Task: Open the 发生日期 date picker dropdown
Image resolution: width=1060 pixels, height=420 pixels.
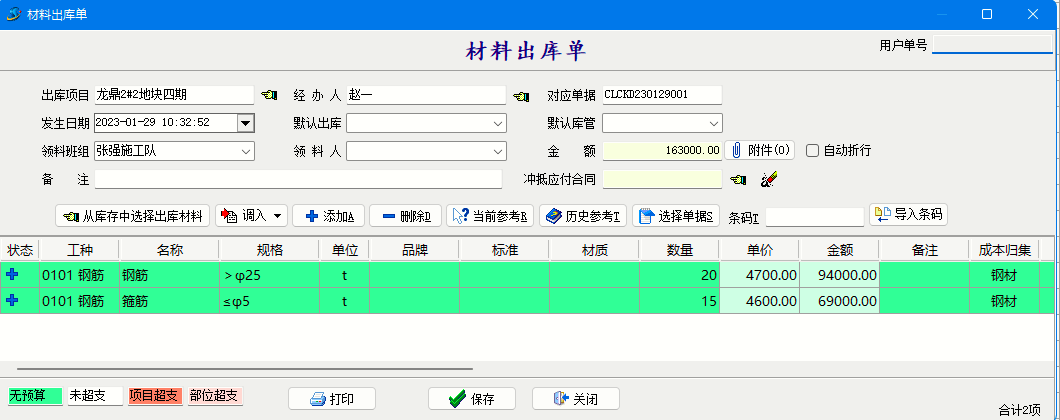Action: (245, 123)
